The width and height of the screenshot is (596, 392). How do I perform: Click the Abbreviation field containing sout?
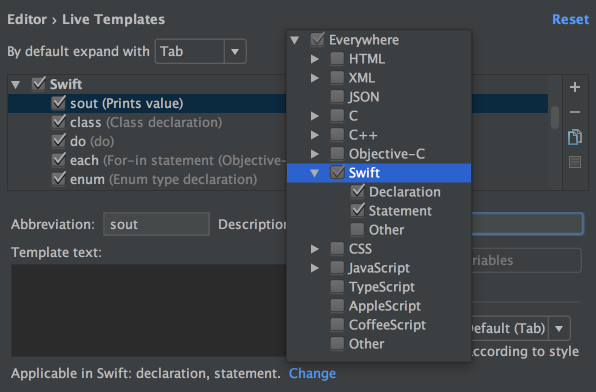click(156, 224)
